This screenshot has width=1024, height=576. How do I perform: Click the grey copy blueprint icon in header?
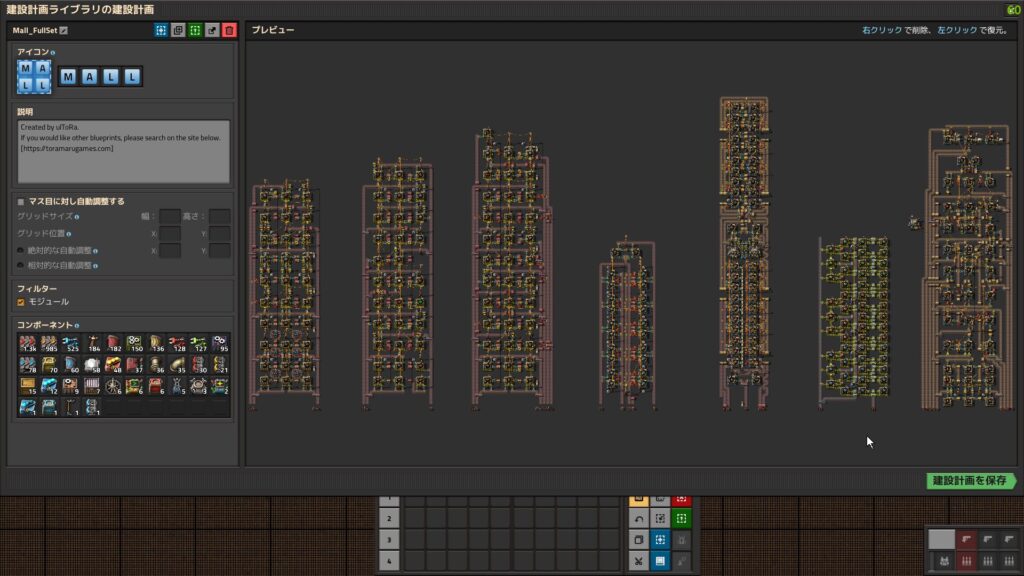(x=178, y=30)
